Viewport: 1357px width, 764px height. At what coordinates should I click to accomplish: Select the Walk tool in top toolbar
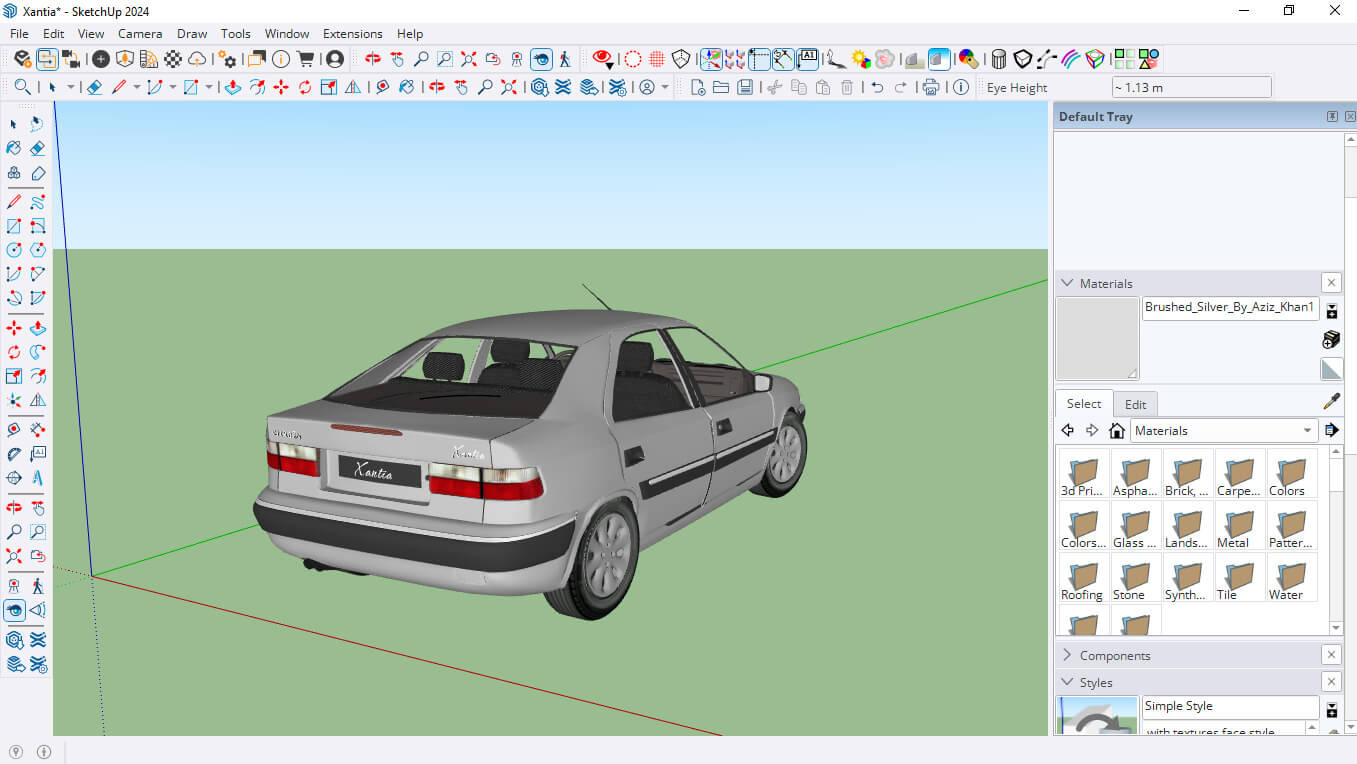click(565, 59)
